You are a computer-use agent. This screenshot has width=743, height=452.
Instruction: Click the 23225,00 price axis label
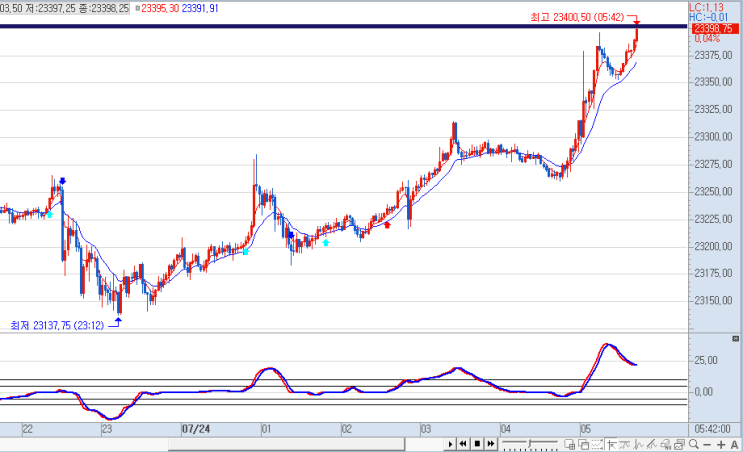coord(713,219)
